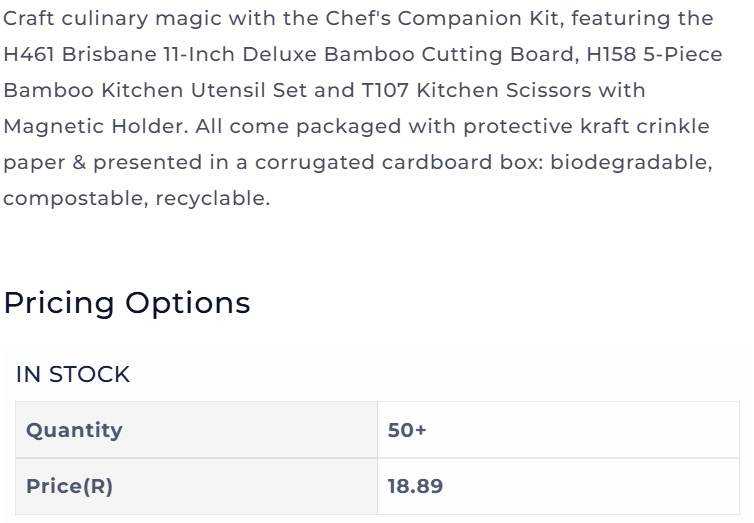This screenshot has height=523, width=754.
Task: Click Bamboo Kitchen Utensil Set text
Action: click(155, 90)
